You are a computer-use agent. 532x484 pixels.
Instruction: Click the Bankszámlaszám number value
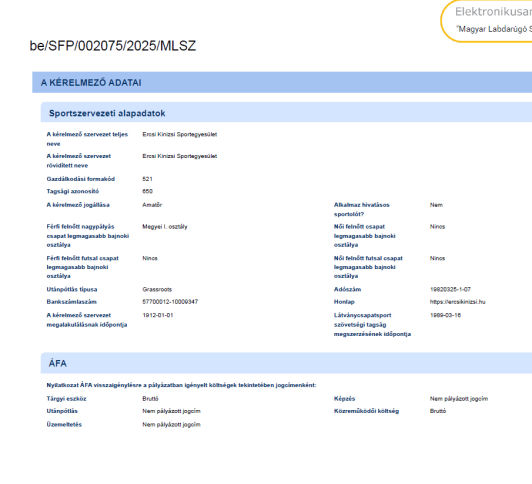(x=170, y=302)
